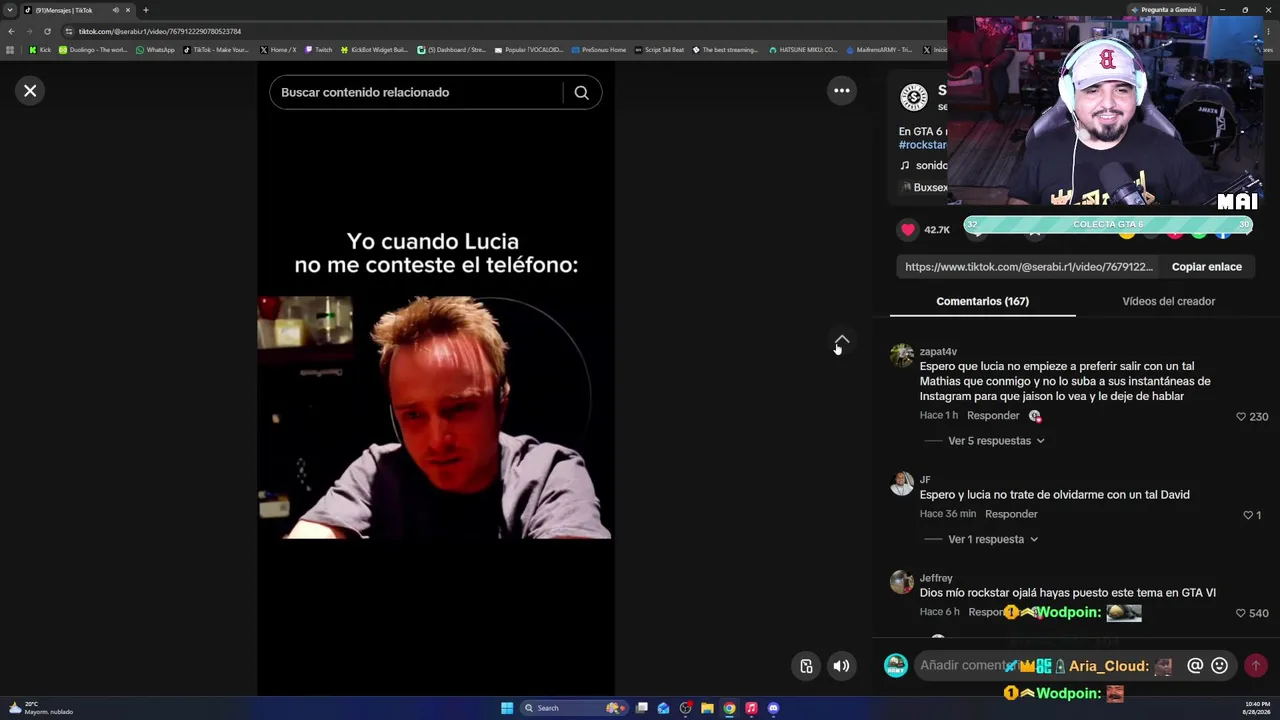
Task: Open the emoji picker in comment box
Action: coord(1219,666)
